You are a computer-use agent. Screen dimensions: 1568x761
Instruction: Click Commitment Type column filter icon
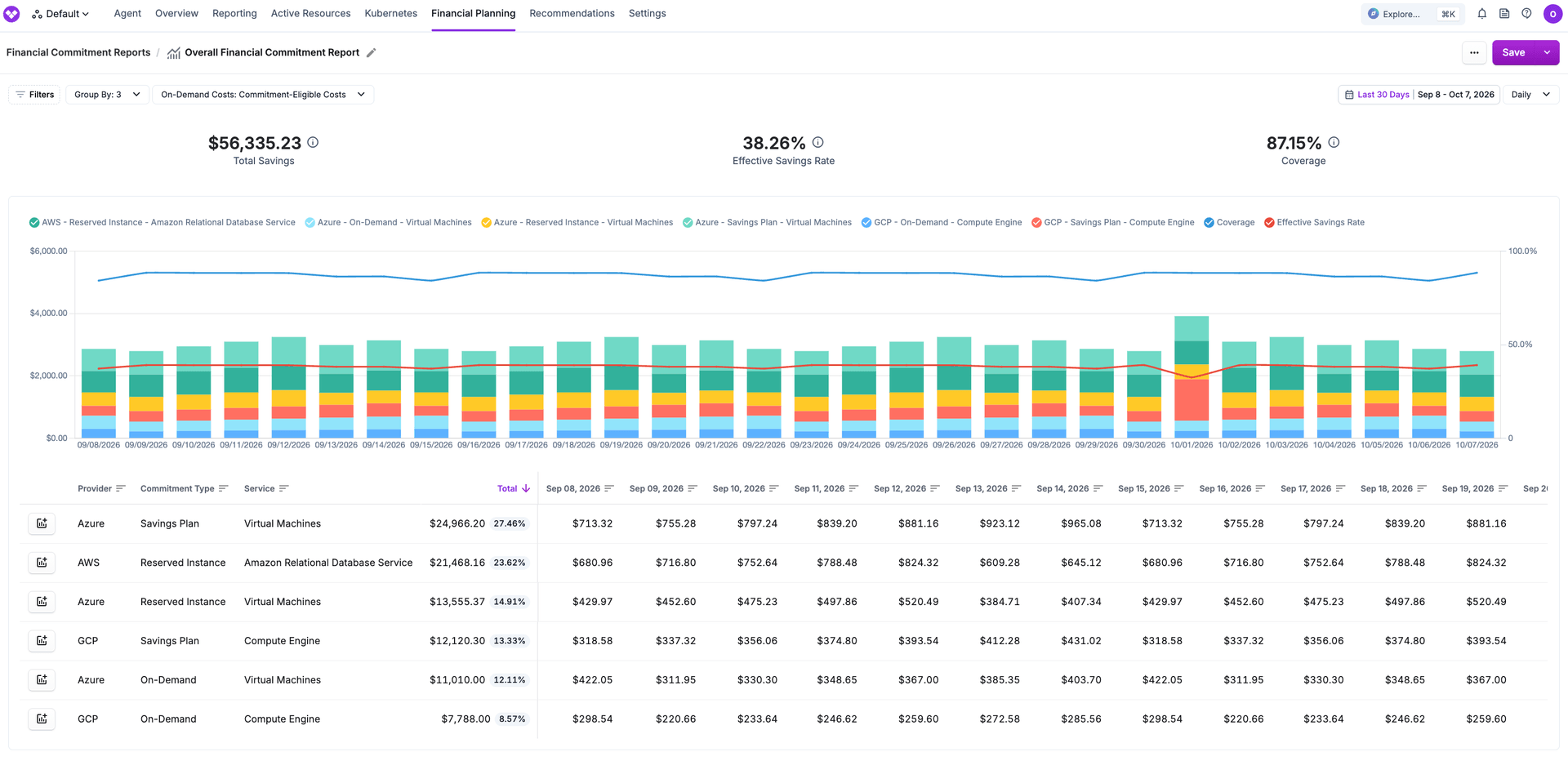coord(224,489)
